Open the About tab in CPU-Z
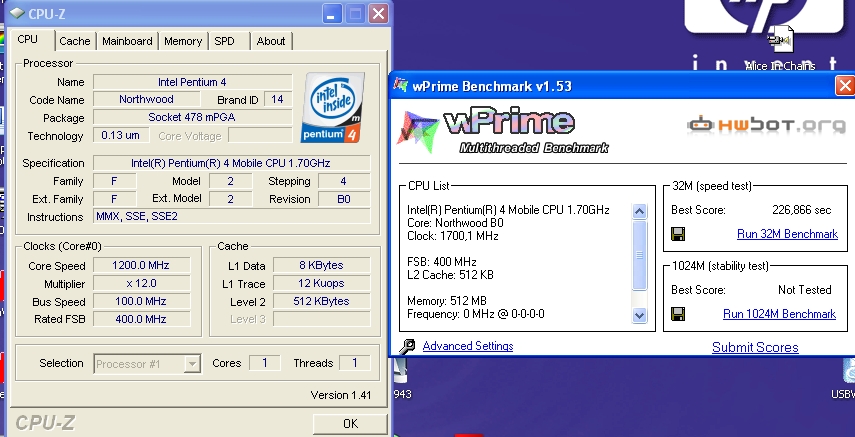Screen dimensions: 855x437 271,41
